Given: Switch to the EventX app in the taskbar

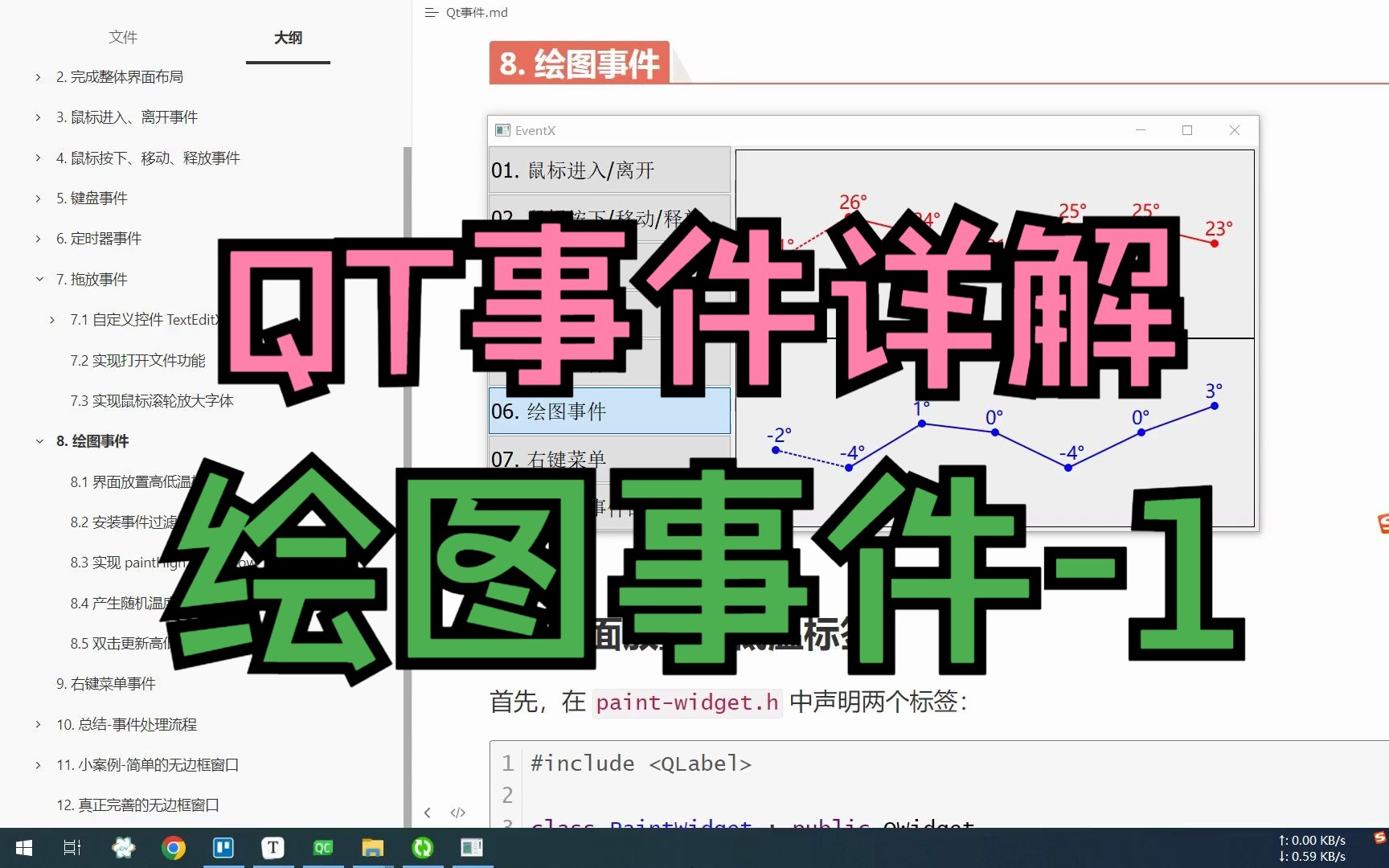Looking at the screenshot, I should [472, 848].
